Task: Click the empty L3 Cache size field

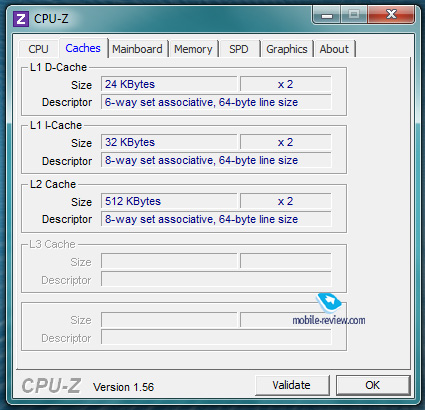Action: click(x=169, y=261)
